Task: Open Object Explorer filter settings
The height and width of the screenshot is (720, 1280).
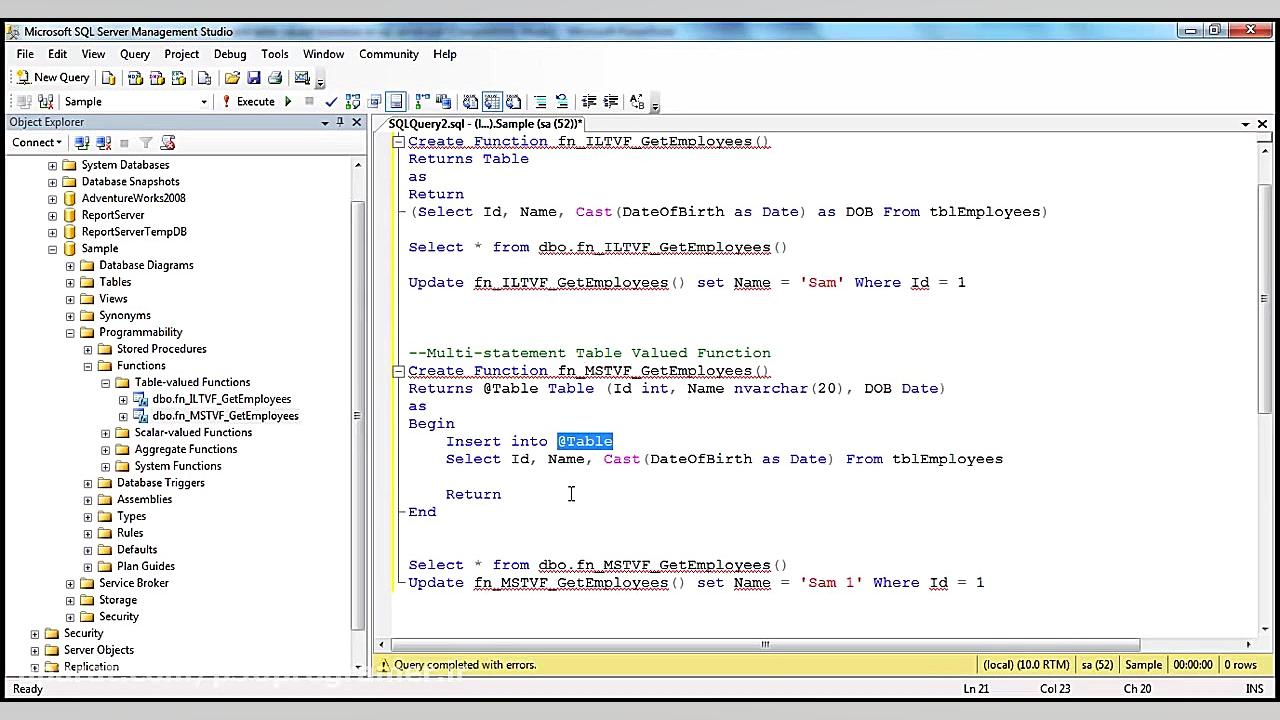Action: click(x=146, y=142)
